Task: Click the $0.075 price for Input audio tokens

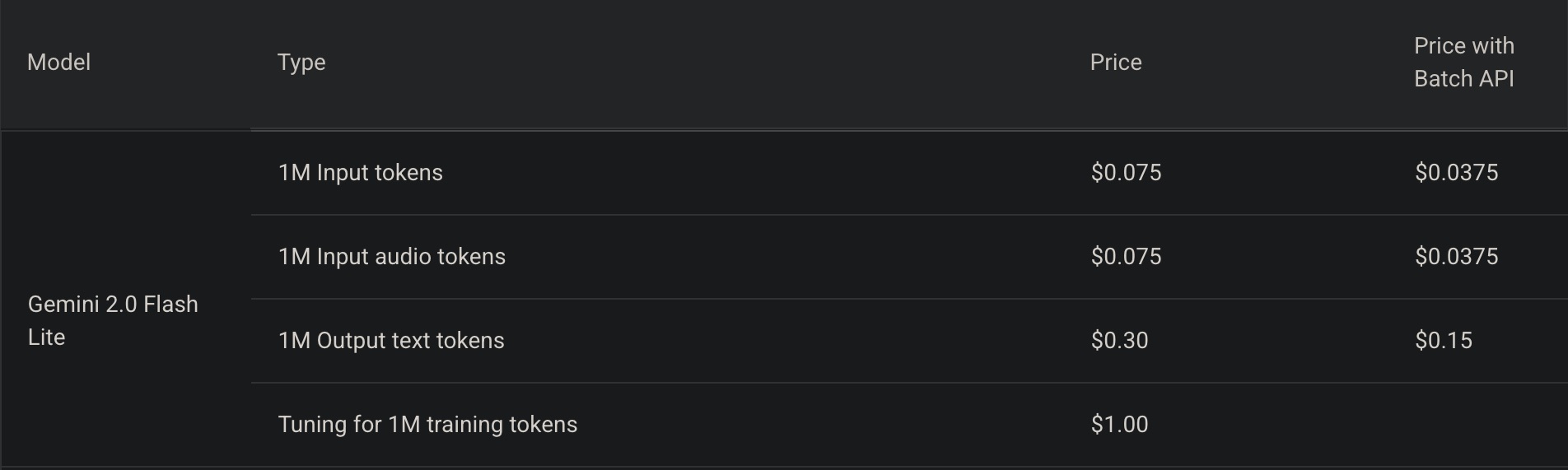Action: [1126, 257]
